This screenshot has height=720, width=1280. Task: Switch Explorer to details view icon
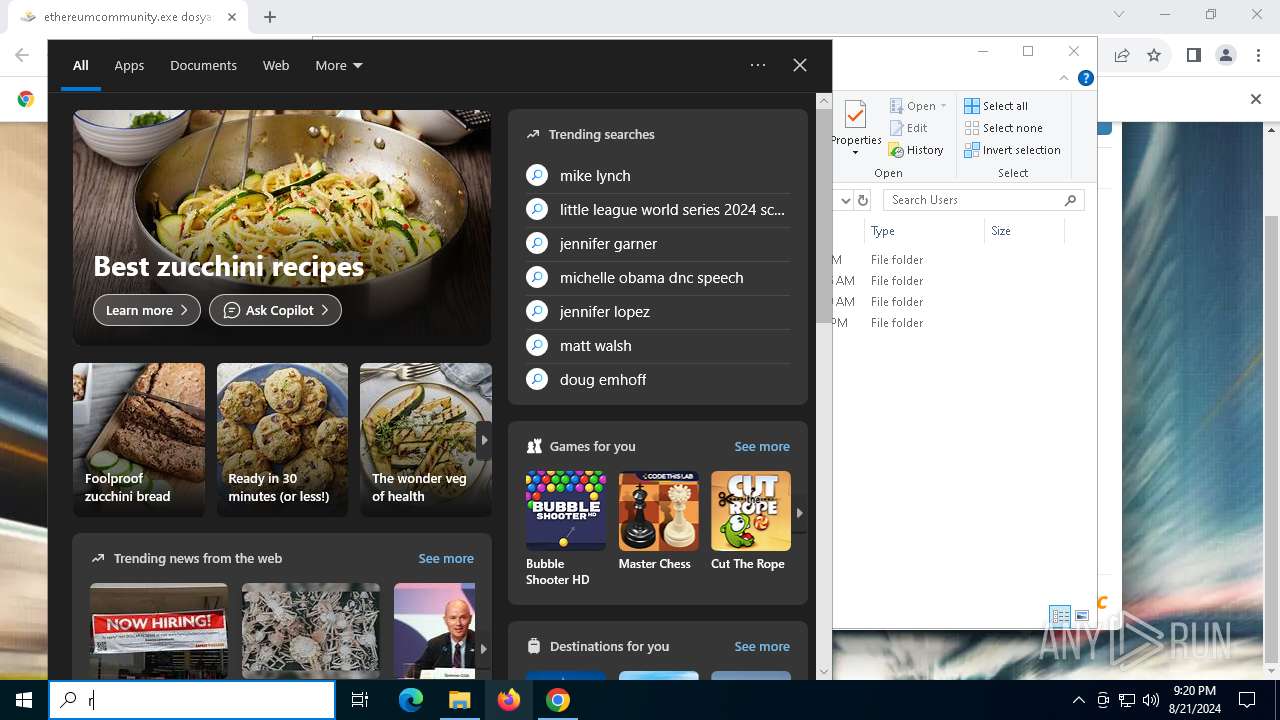[1060, 616]
